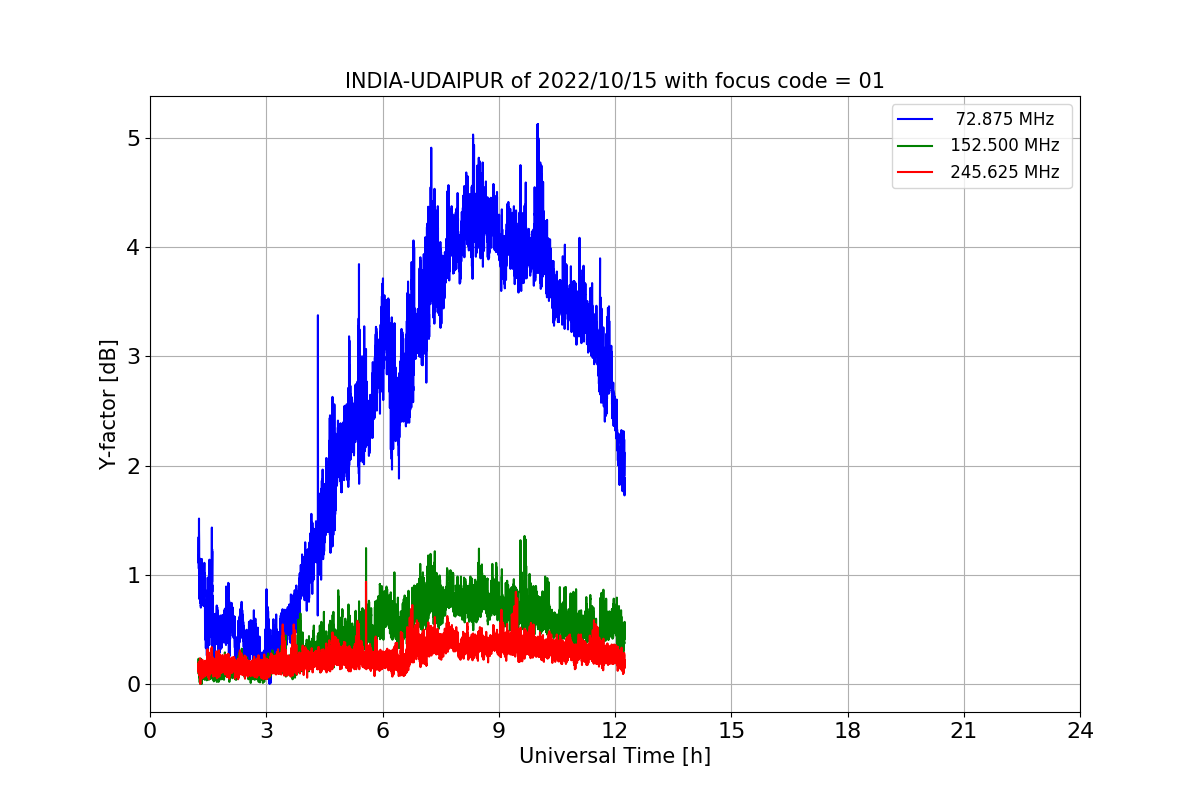1200x800 pixels.
Task: Select the '245.625 MHz' legend label
Action: point(1005,172)
